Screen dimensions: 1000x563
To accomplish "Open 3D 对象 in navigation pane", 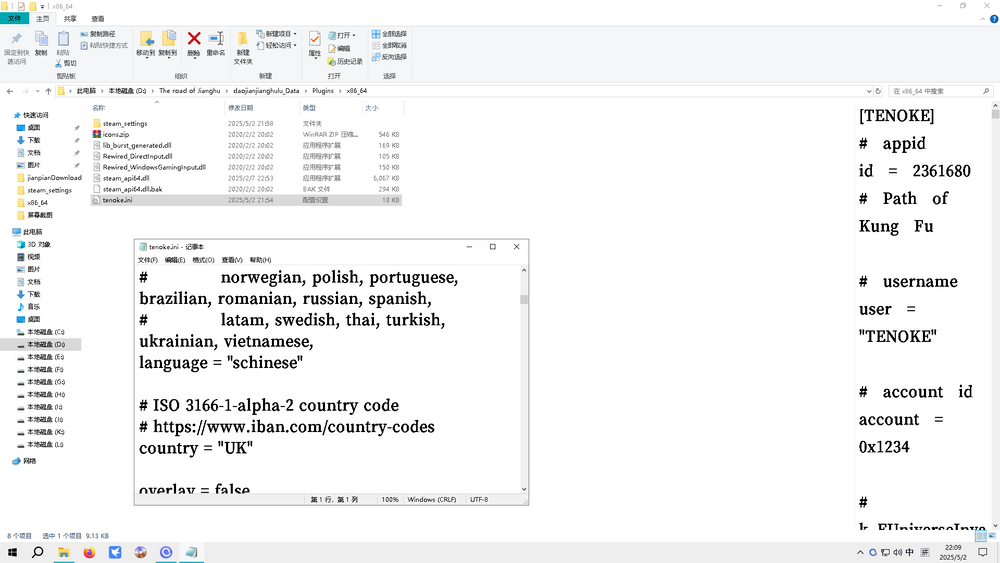I will [38, 244].
